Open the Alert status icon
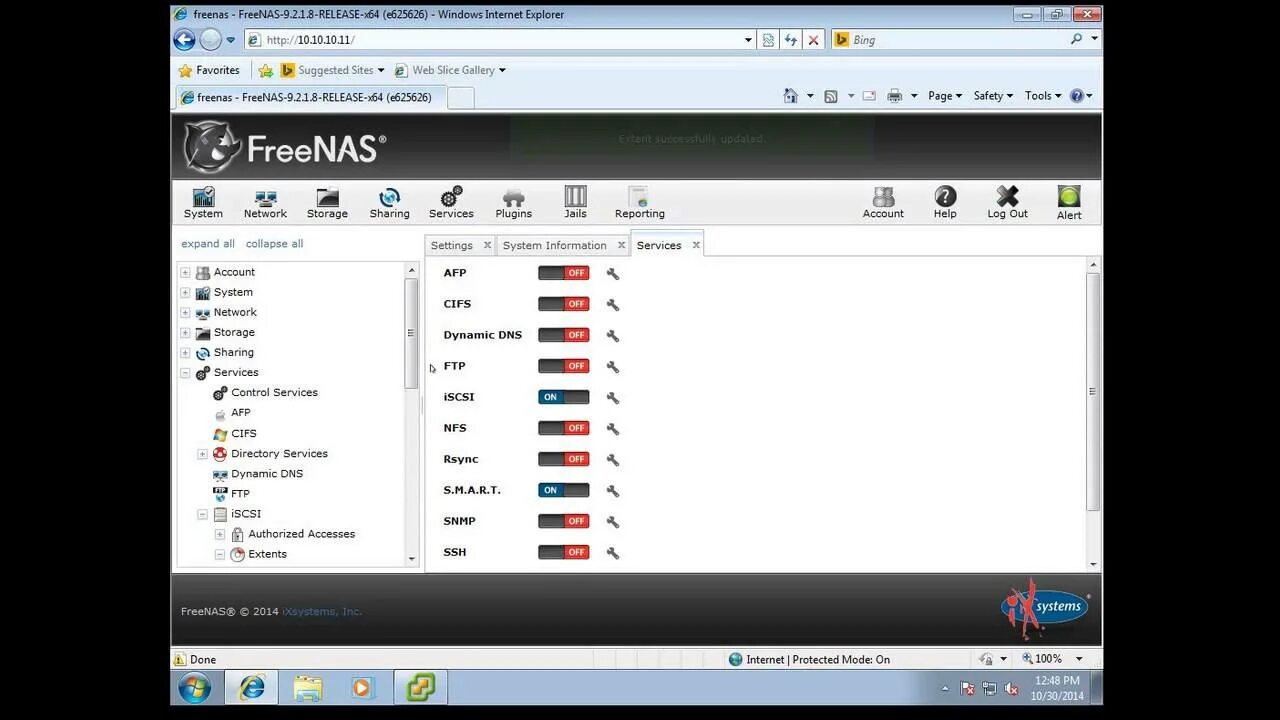This screenshot has height=720, width=1280. coord(1069,201)
